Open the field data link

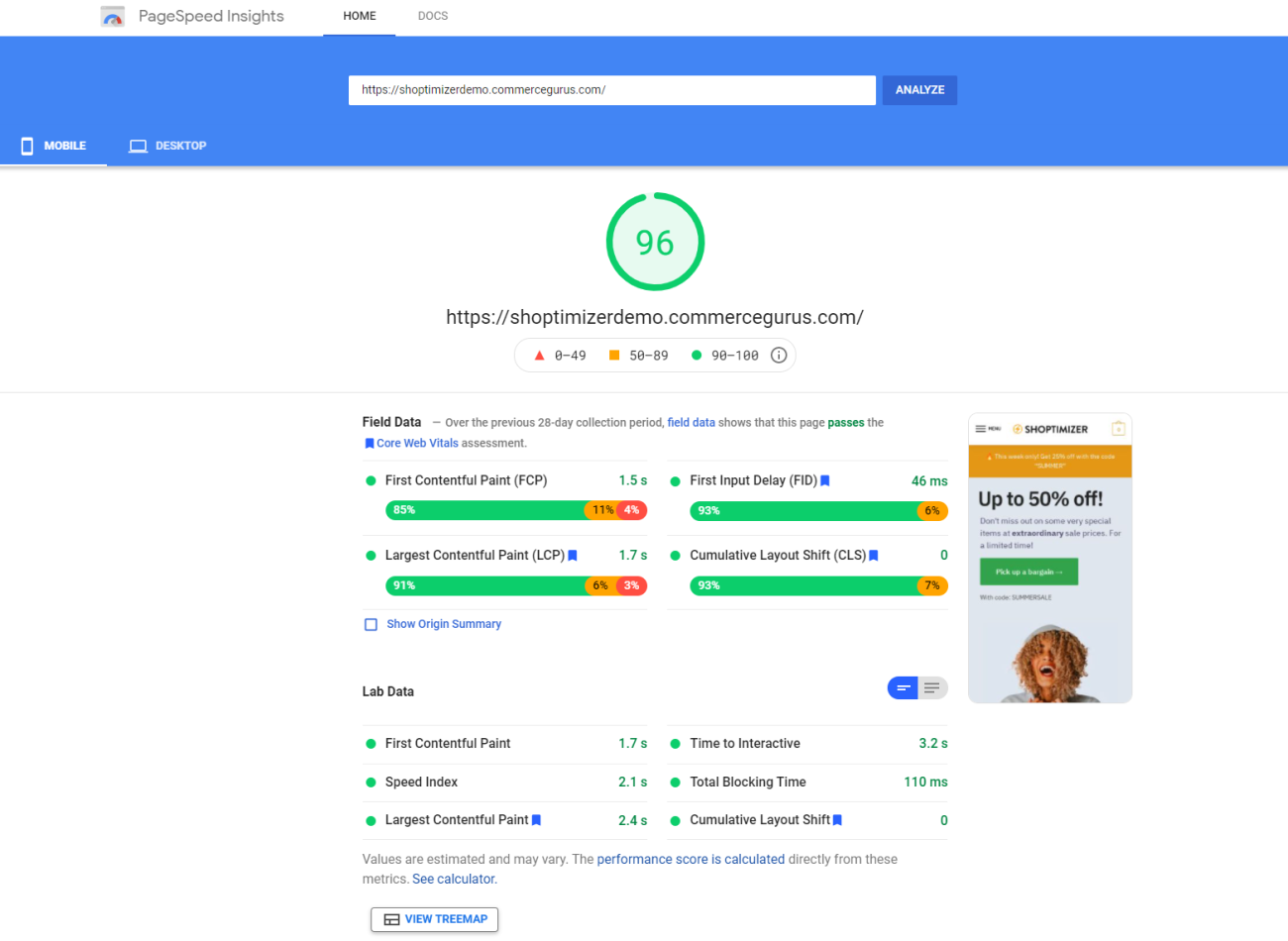691,422
